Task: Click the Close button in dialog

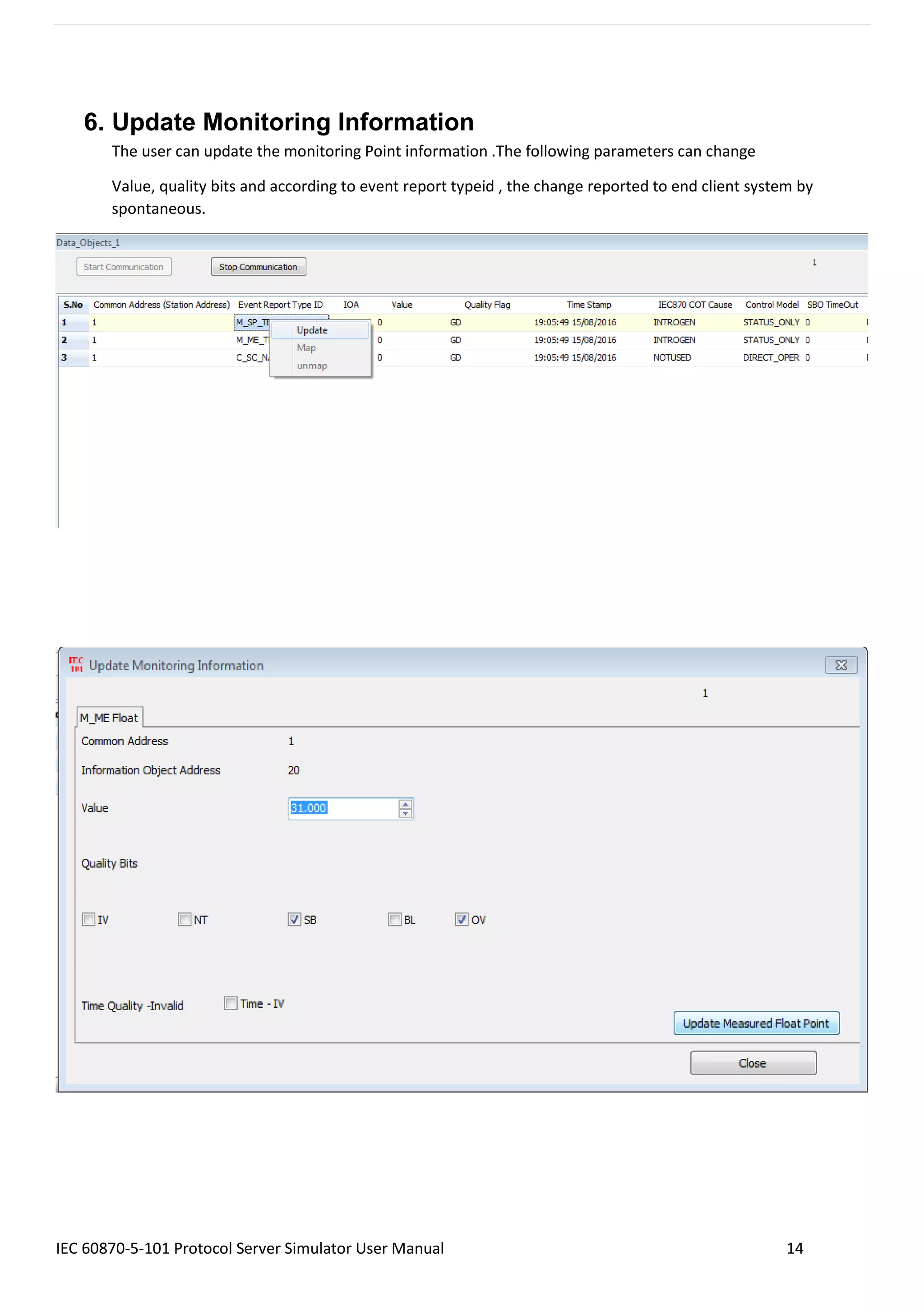Action: tap(753, 1063)
